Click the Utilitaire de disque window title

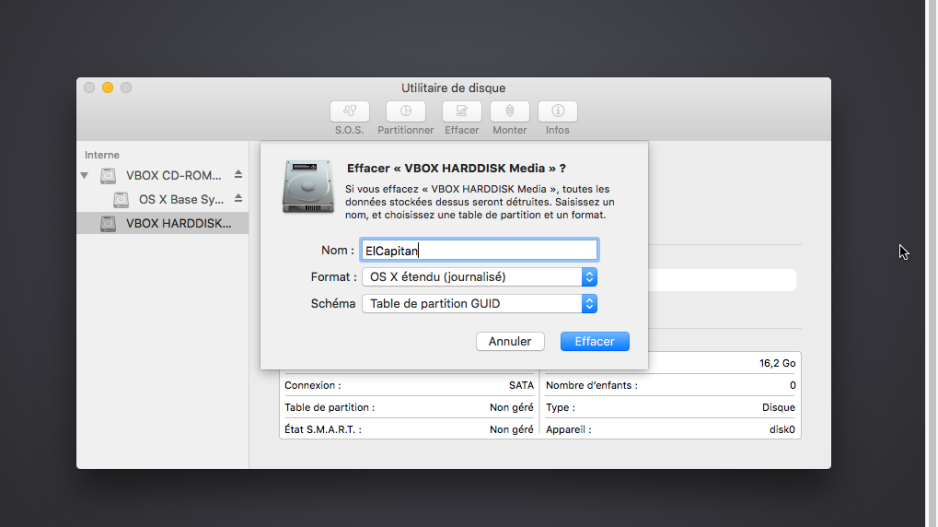(453, 88)
